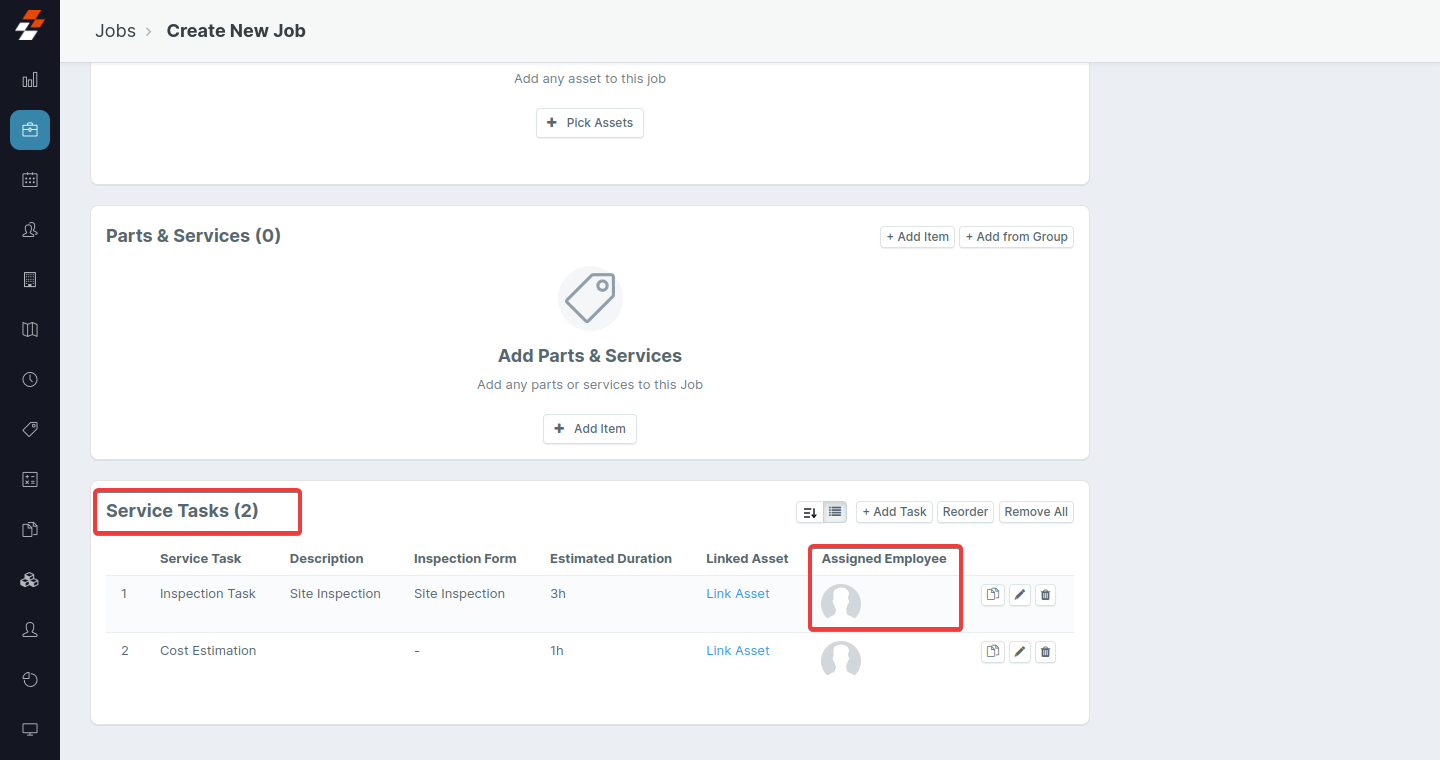Open the active Jobs briefcase sidebar item
The width and height of the screenshot is (1440, 760).
point(30,130)
